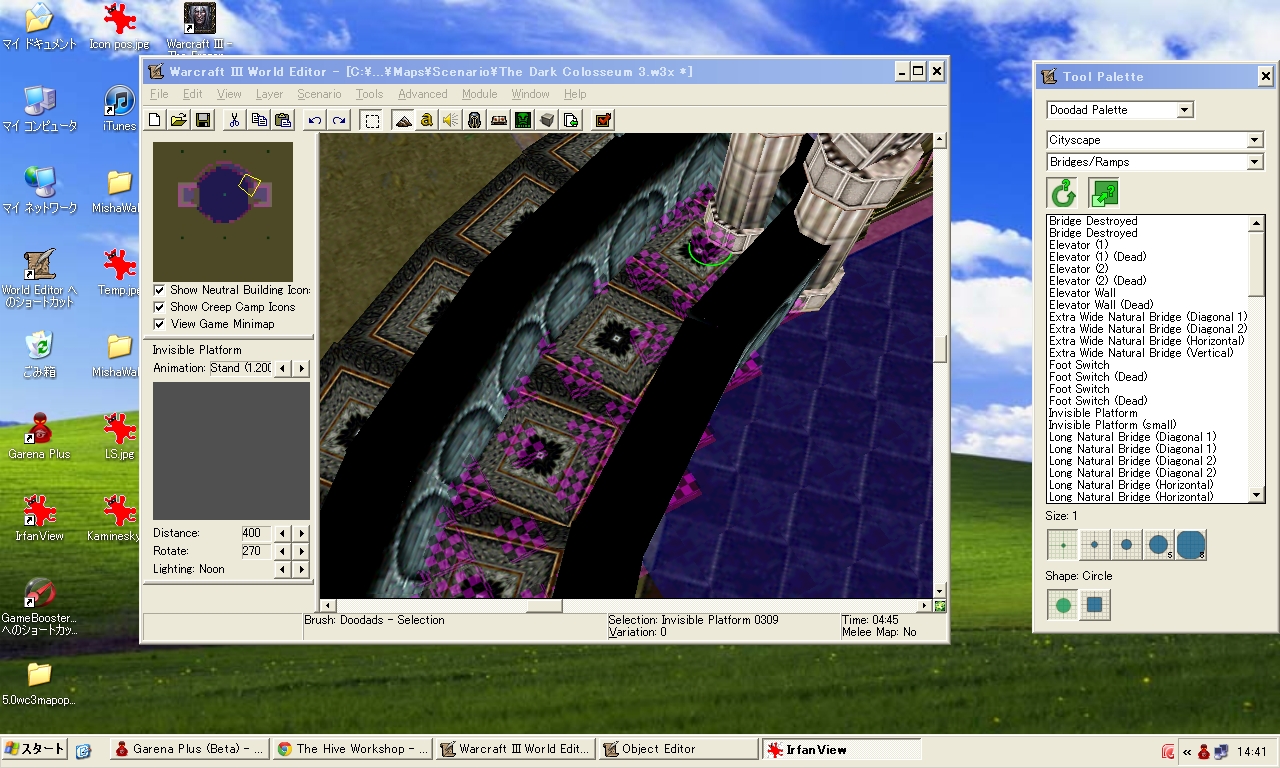This screenshot has height=768, width=1280.
Task: Switch to Garena Plus (Beta) taskbar button
Action: click(x=188, y=749)
